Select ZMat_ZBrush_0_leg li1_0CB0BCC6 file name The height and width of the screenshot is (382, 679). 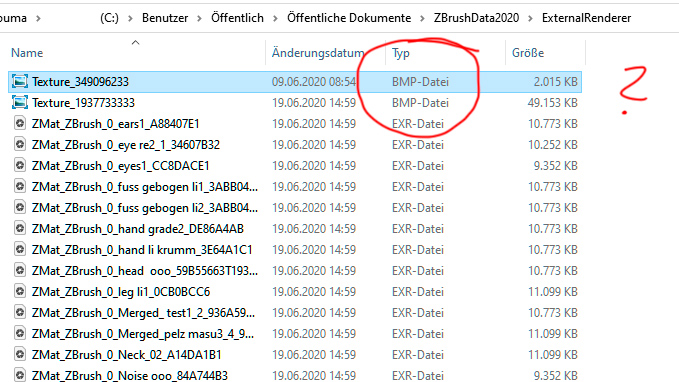click(121, 291)
